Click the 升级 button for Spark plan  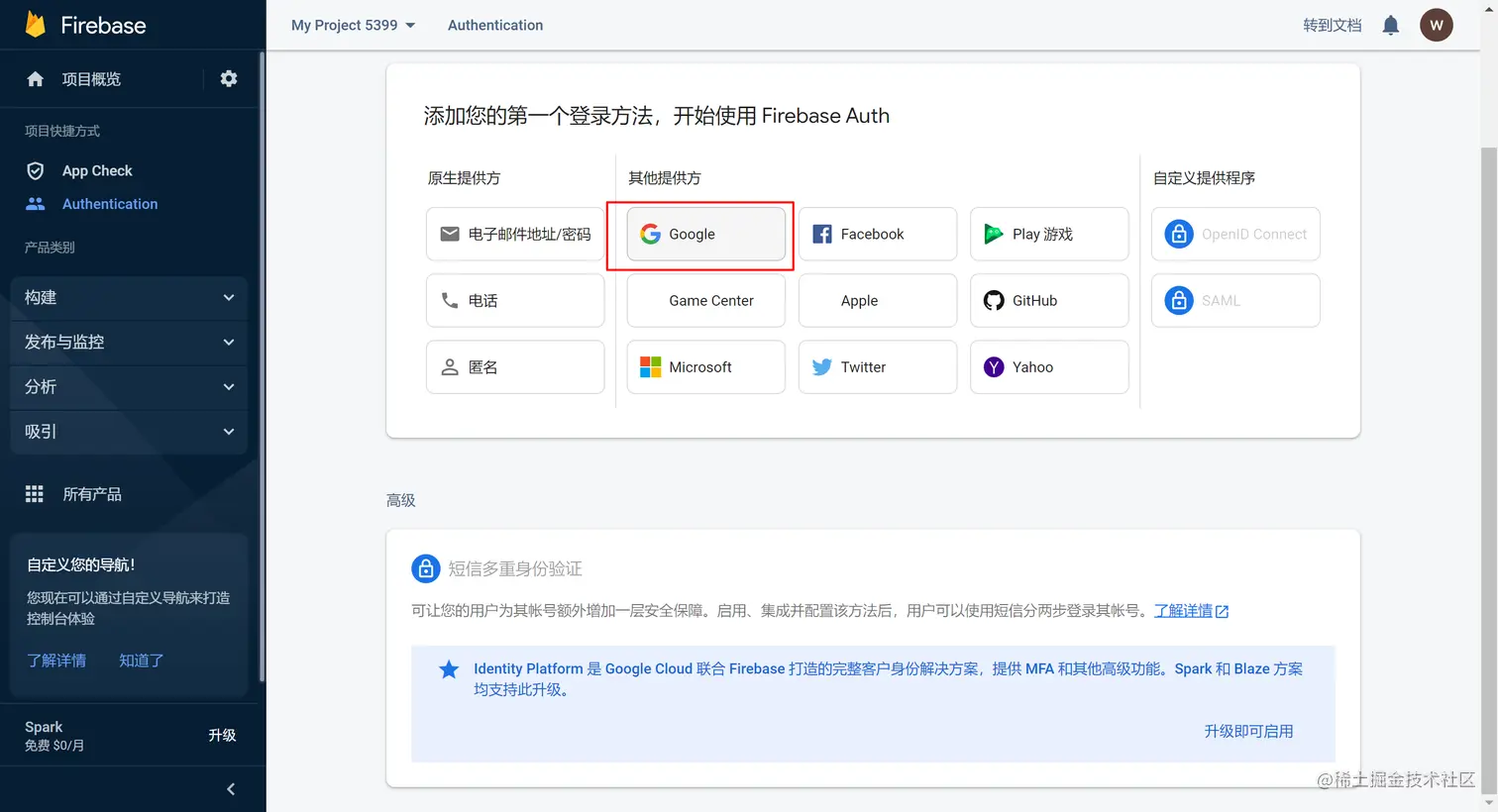[222, 736]
